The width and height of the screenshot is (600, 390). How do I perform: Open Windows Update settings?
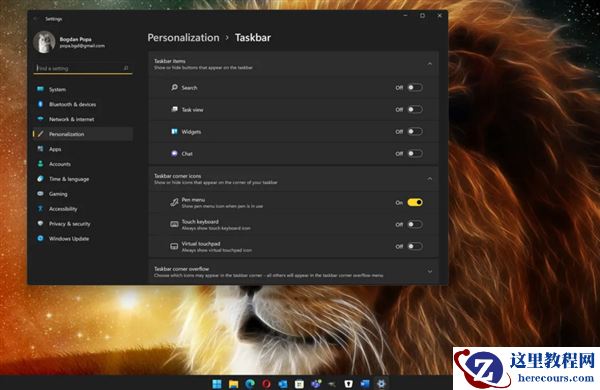[x=83, y=238]
